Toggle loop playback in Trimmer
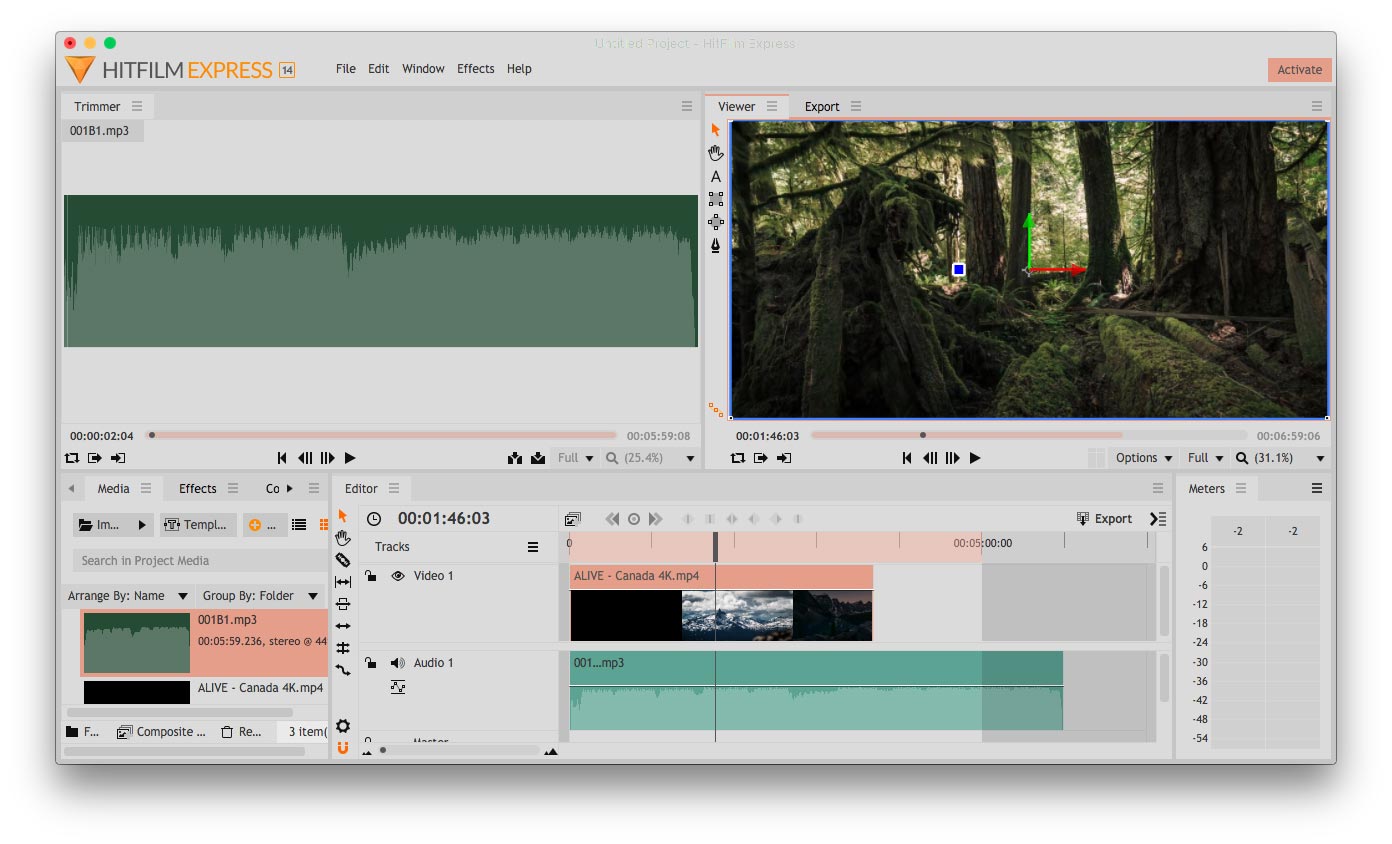The height and width of the screenshot is (844, 1392). pos(71,458)
